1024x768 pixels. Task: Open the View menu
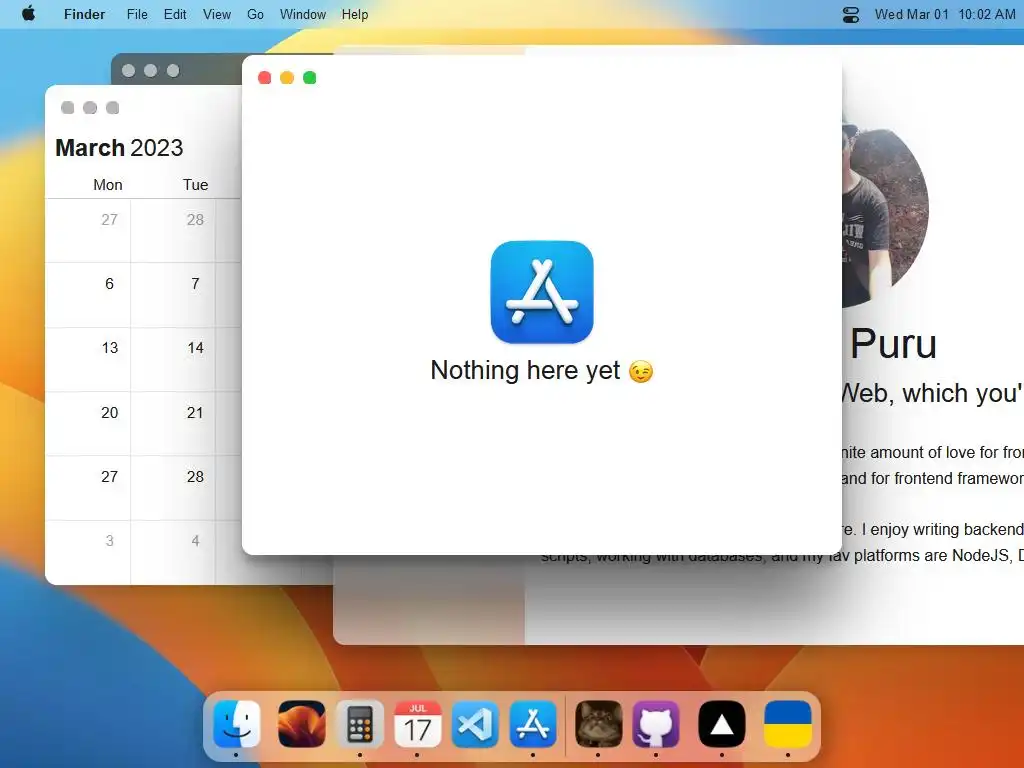click(x=217, y=14)
